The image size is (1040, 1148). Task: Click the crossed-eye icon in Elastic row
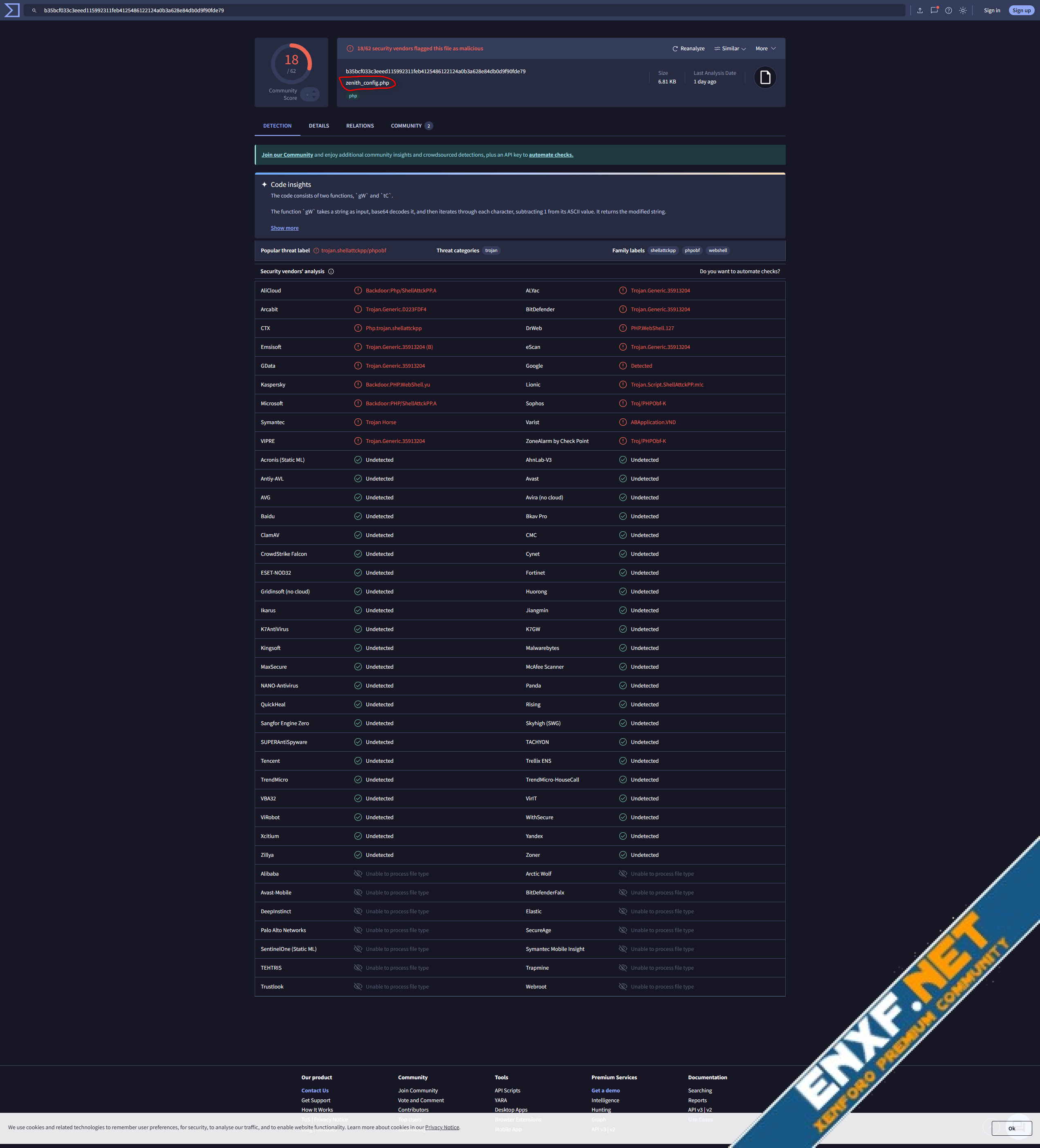point(623,912)
